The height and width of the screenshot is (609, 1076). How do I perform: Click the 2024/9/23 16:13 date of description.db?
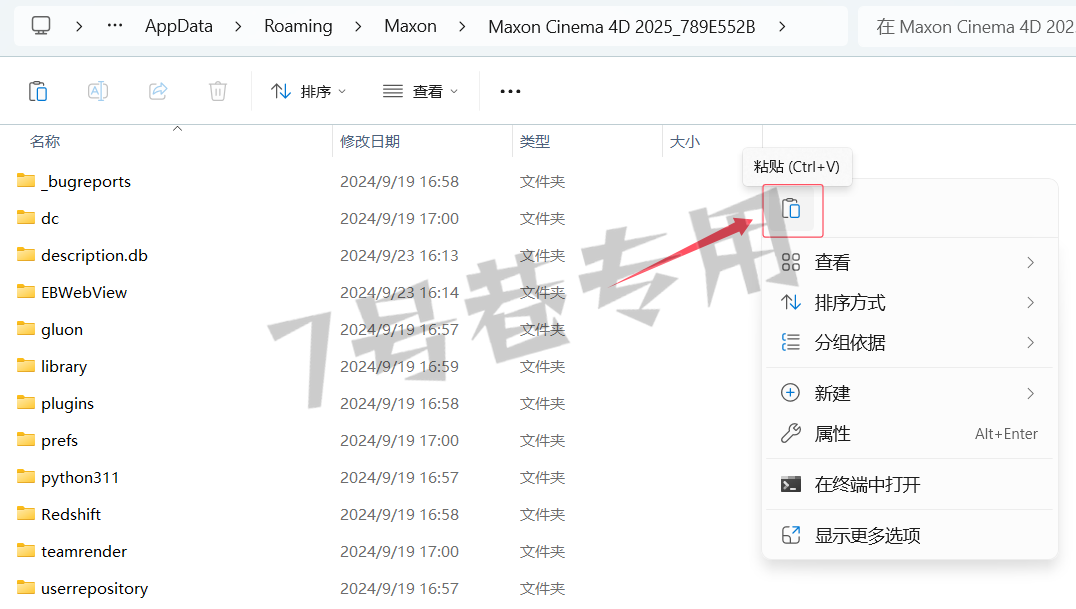[399, 255]
